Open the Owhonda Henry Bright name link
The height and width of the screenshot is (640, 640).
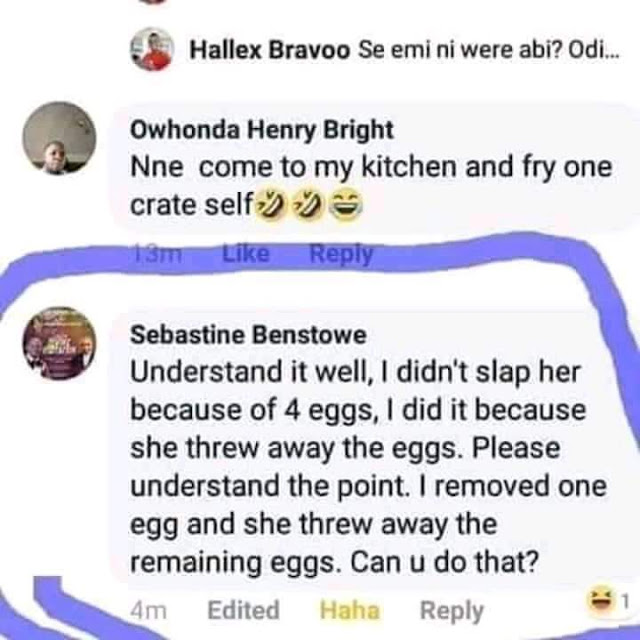point(262,130)
